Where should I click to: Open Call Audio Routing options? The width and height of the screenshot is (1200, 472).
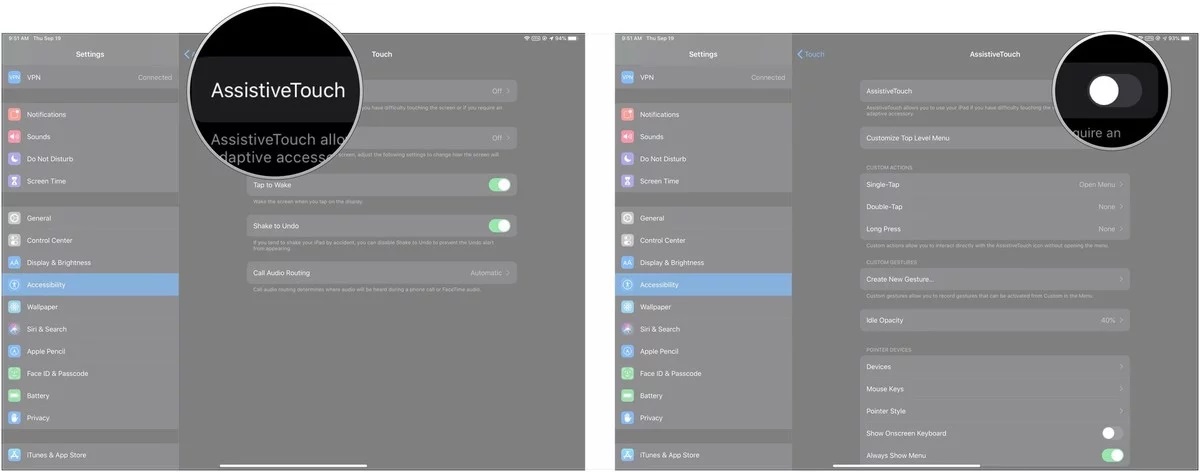(x=381, y=272)
